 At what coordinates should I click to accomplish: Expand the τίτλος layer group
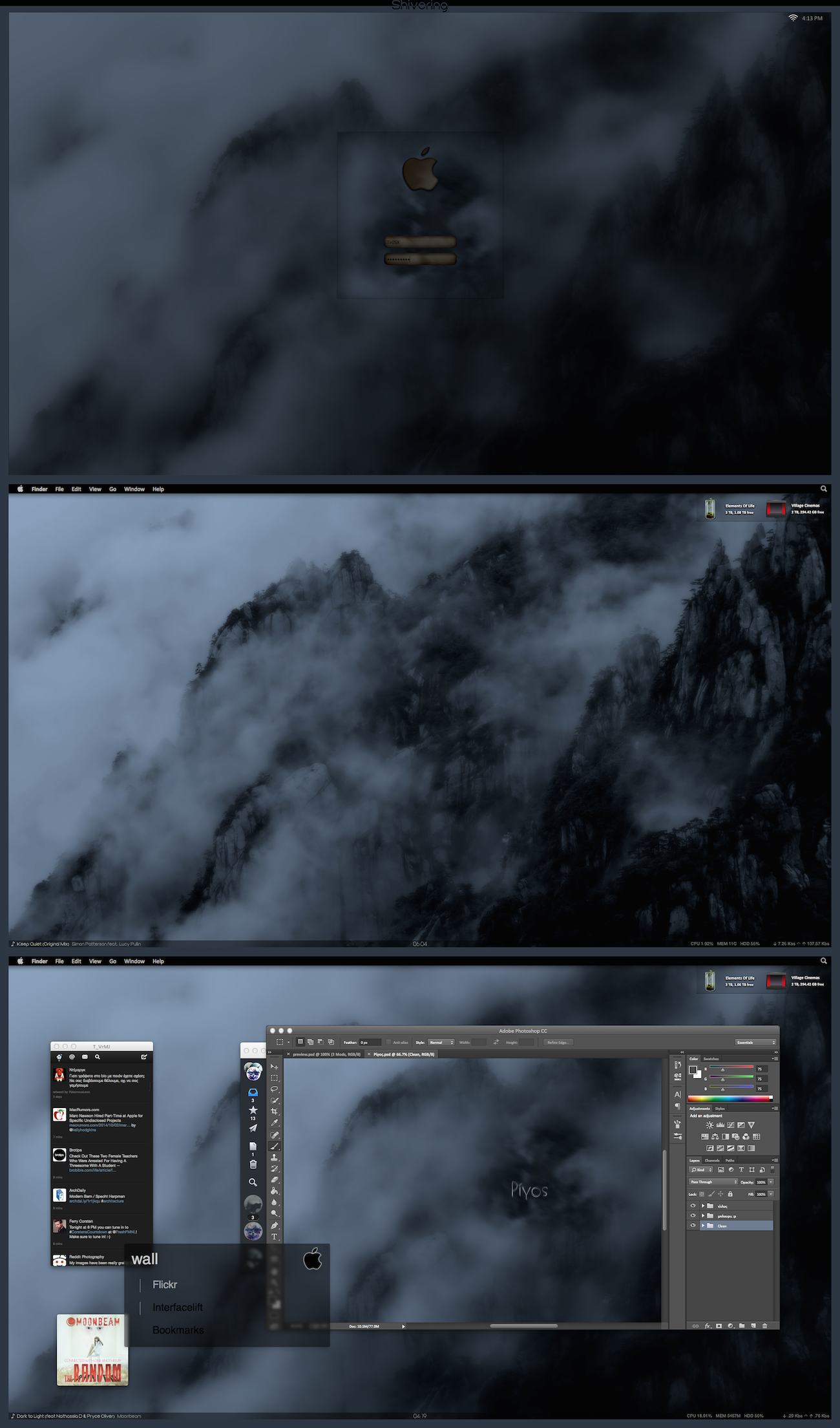[x=703, y=1206]
